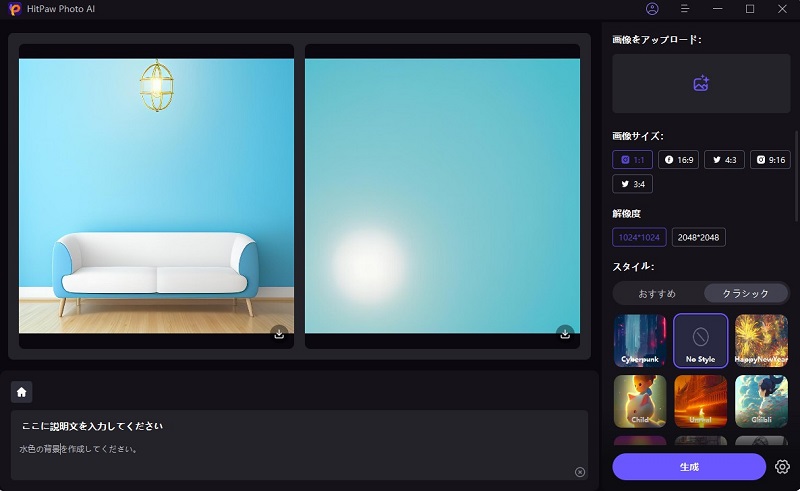Click the HitPaw logo icon
This screenshot has height=491, width=800.
pos(15,9)
